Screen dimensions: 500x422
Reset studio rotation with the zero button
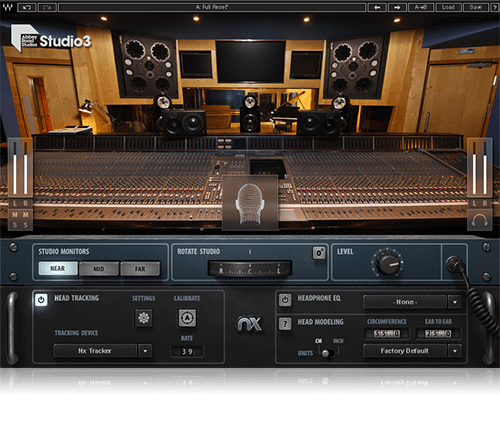tap(319, 253)
